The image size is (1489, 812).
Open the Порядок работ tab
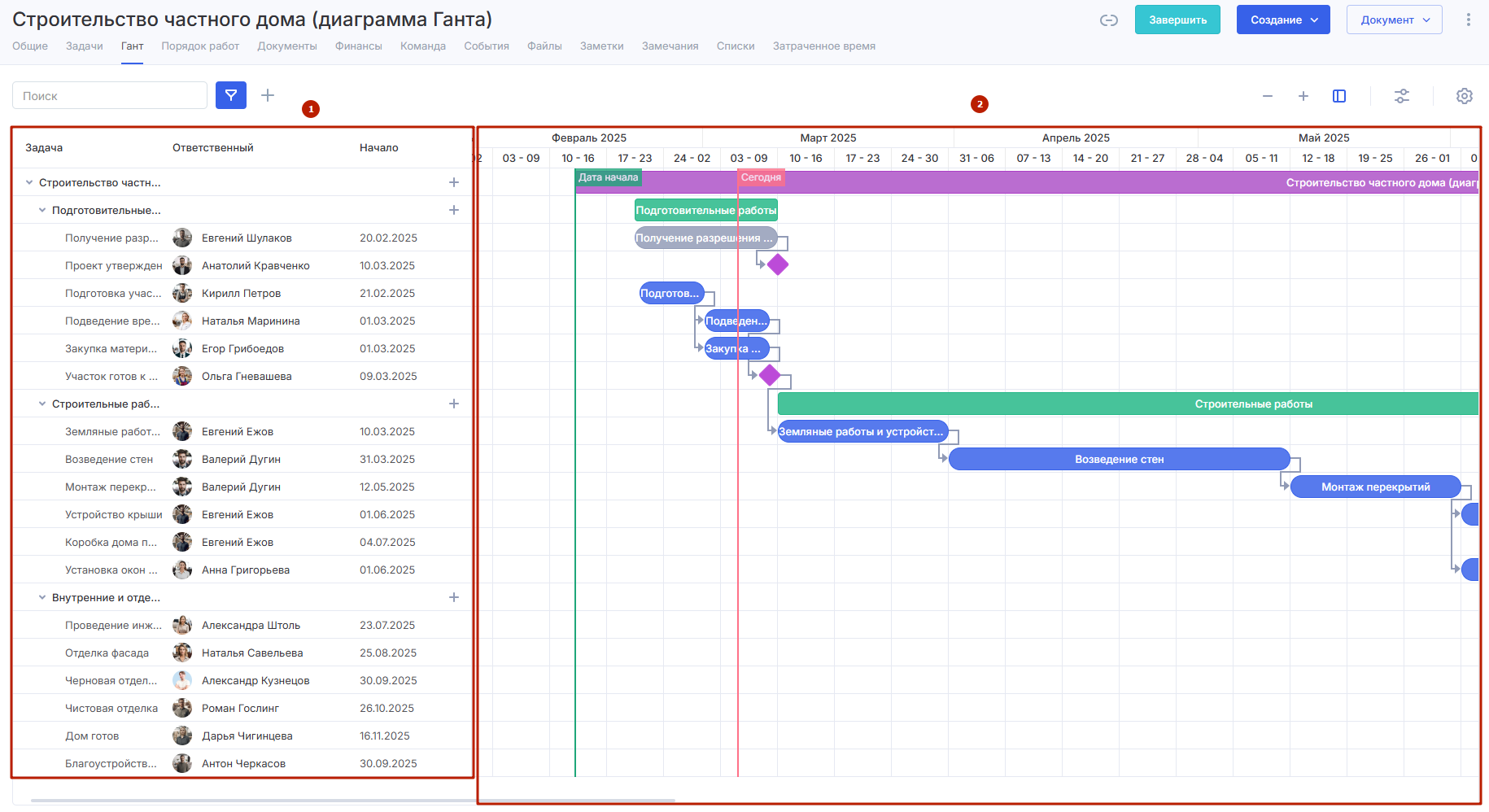[x=200, y=46]
